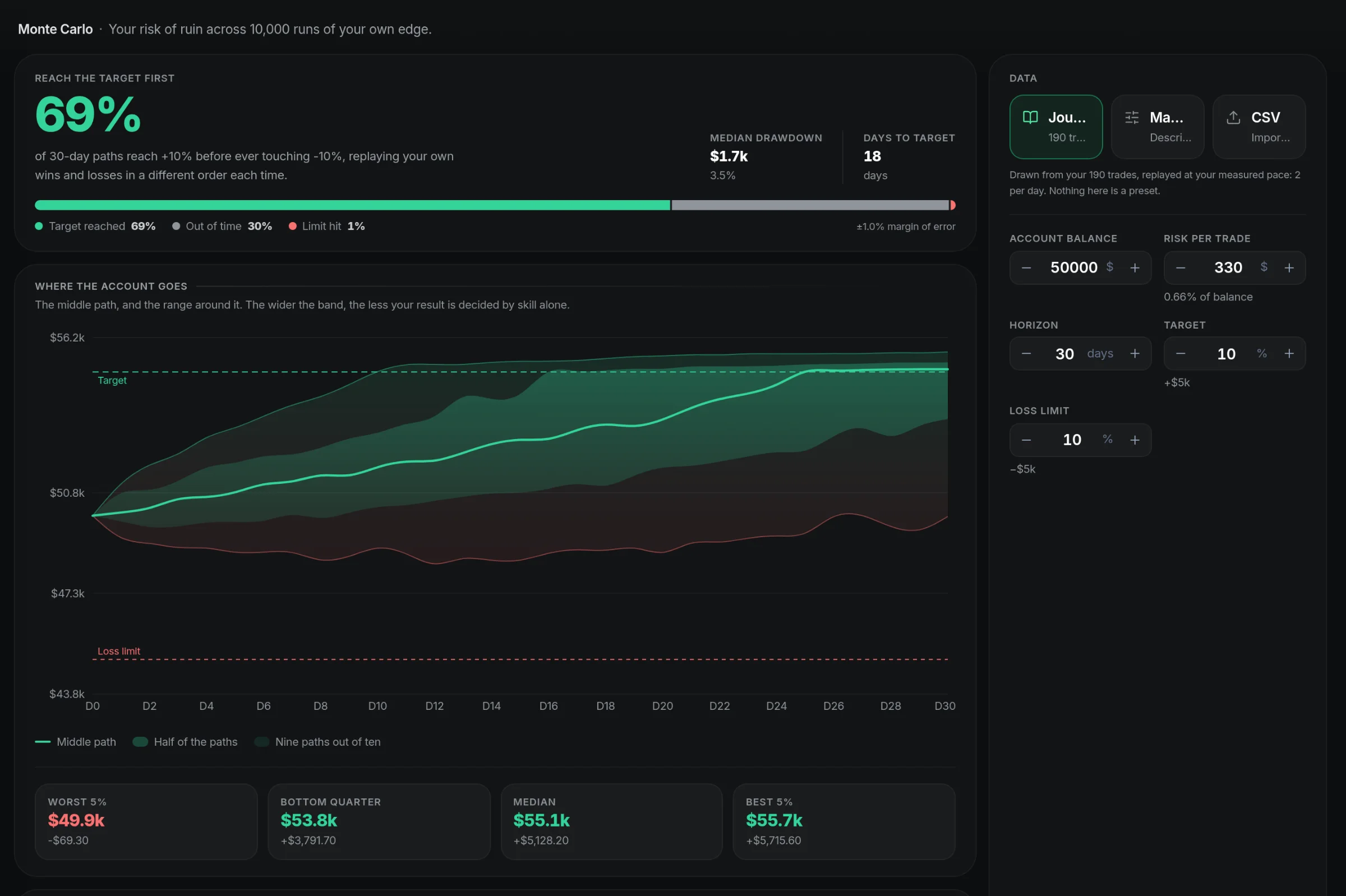The image size is (1346, 896).
Task: Toggle risk per trade dollar unit
Action: pyautogui.click(x=1264, y=267)
